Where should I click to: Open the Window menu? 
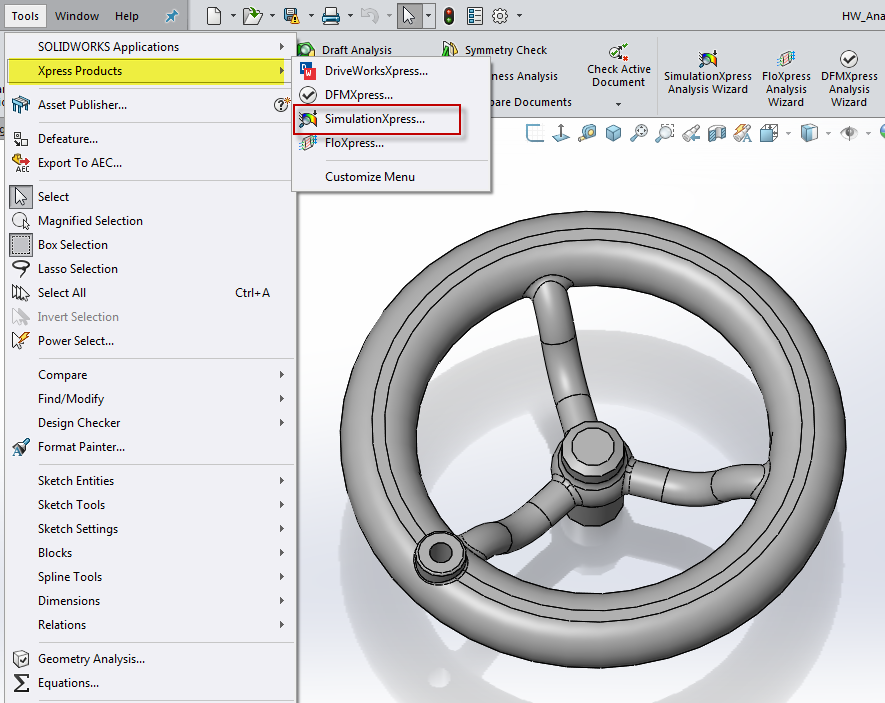coord(77,16)
